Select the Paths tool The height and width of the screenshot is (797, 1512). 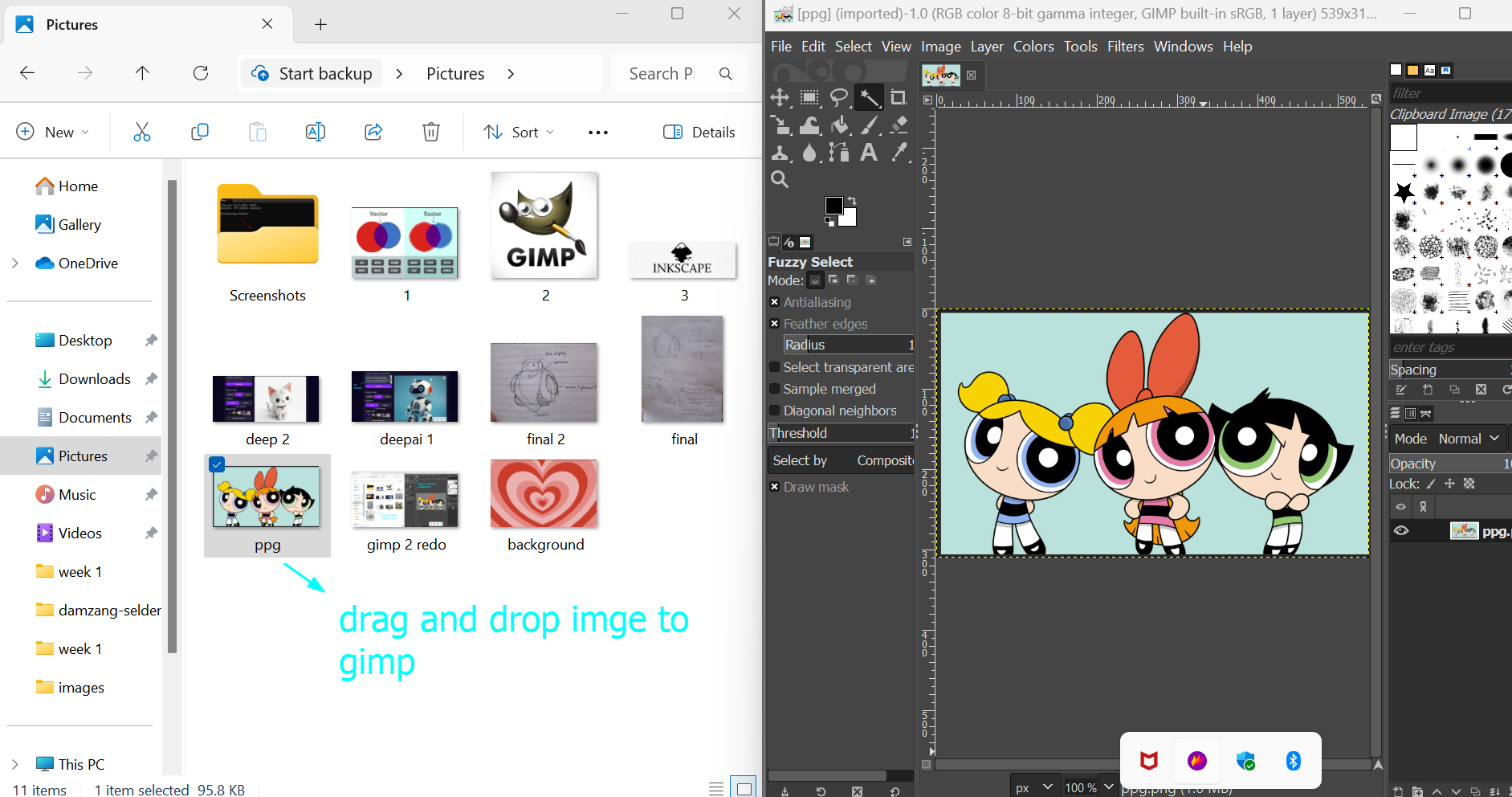(839, 153)
